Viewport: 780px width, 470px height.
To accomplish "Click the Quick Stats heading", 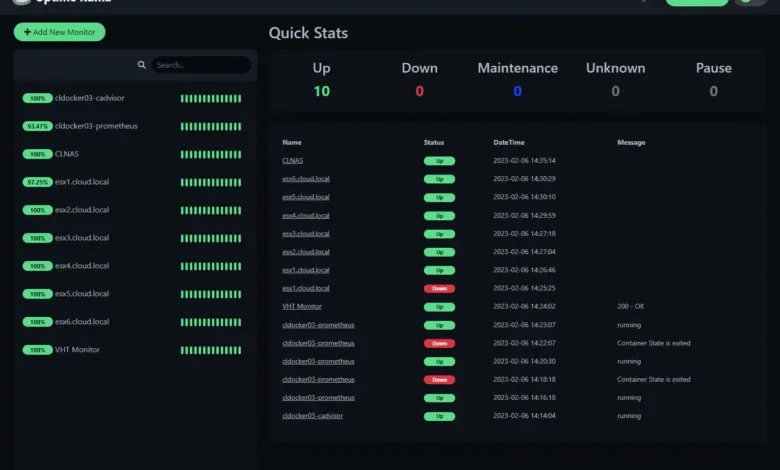I will (x=308, y=33).
